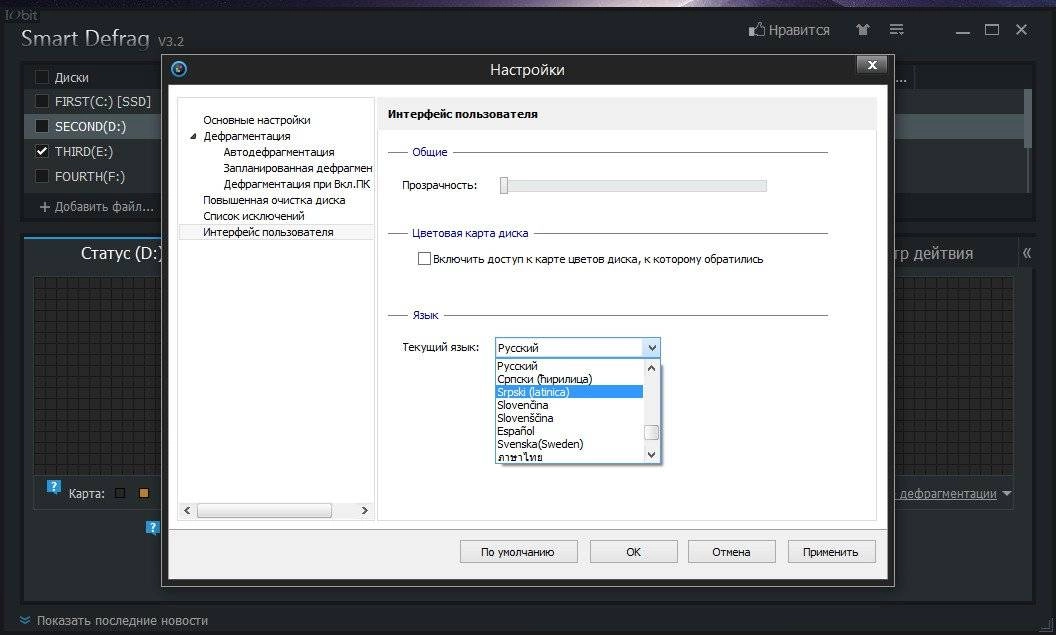Image resolution: width=1056 pixels, height=635 pixels.
Task: Click the lower blue question mark help icon
Action: pos(153,527)
